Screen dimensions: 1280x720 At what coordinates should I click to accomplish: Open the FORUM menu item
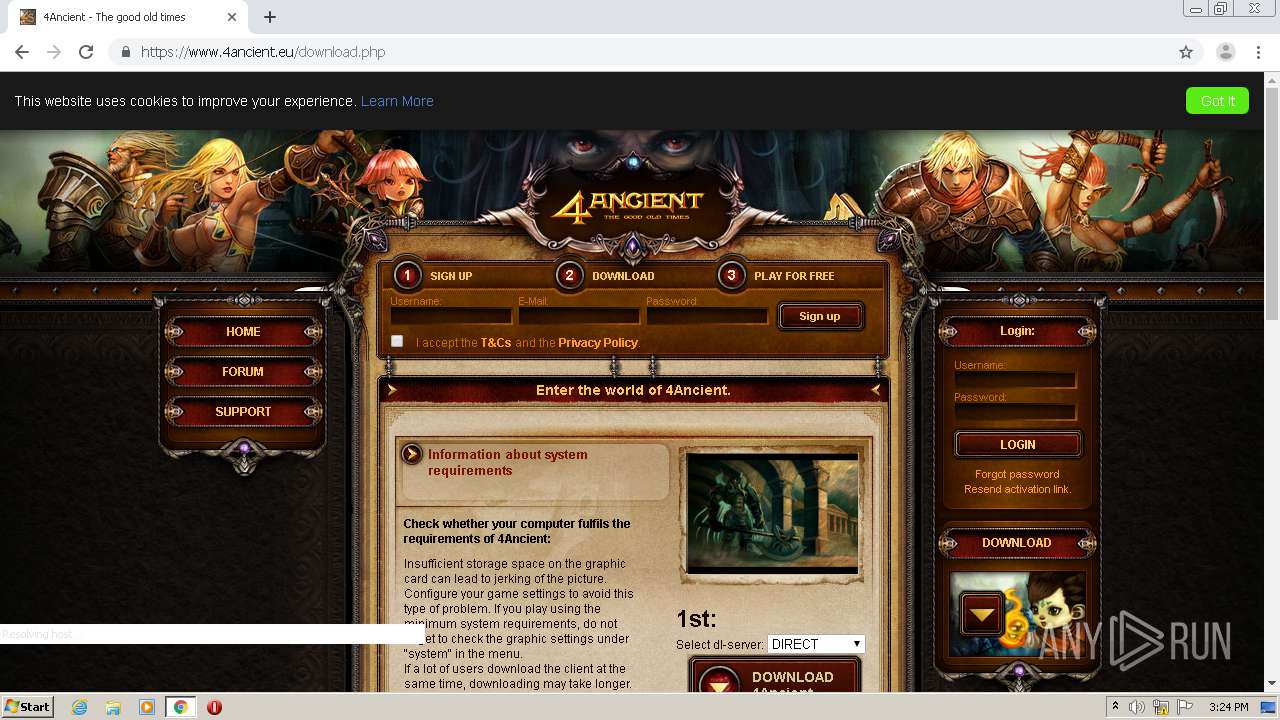(243, 371)
